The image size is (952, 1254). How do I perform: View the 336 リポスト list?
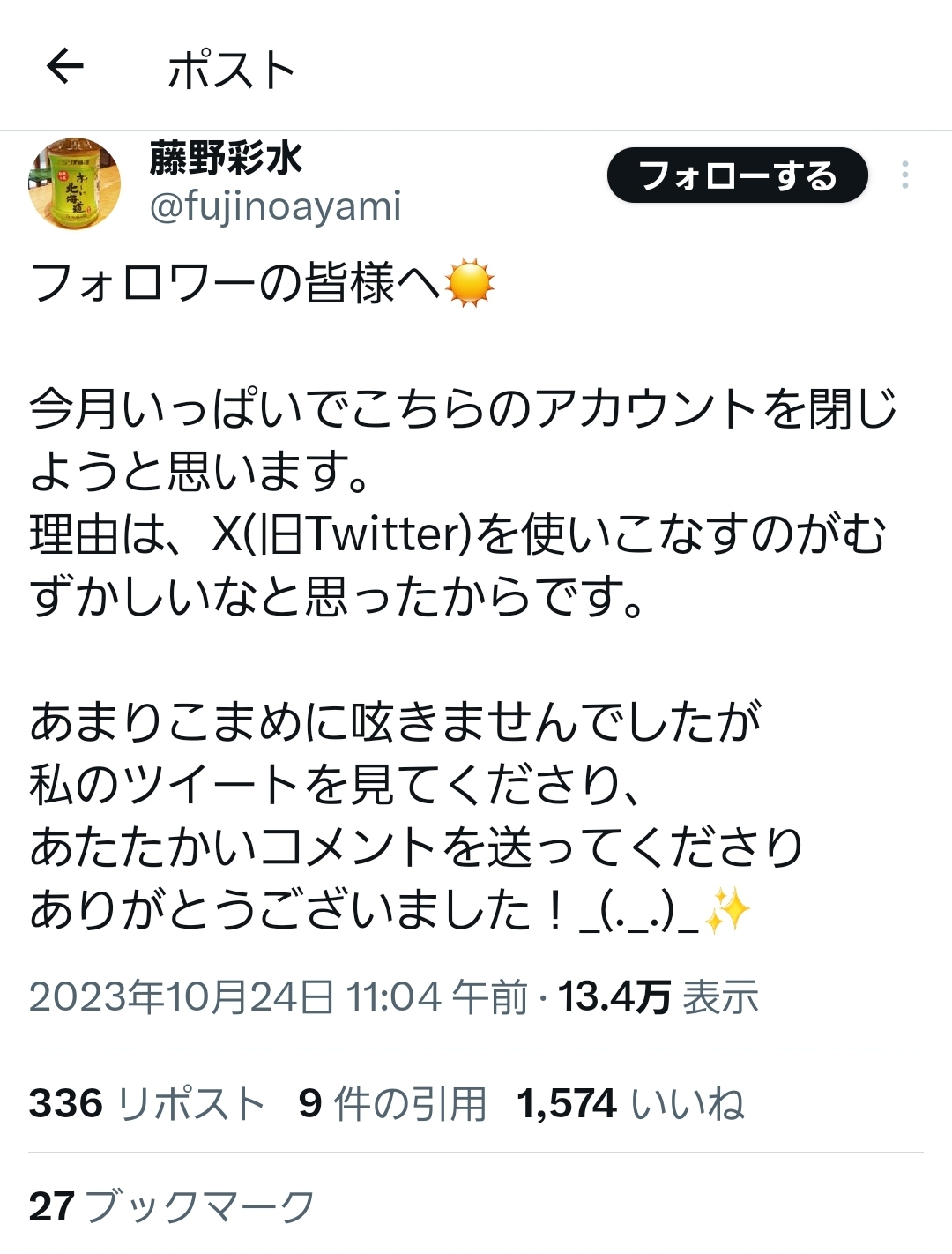point(147,1103)
